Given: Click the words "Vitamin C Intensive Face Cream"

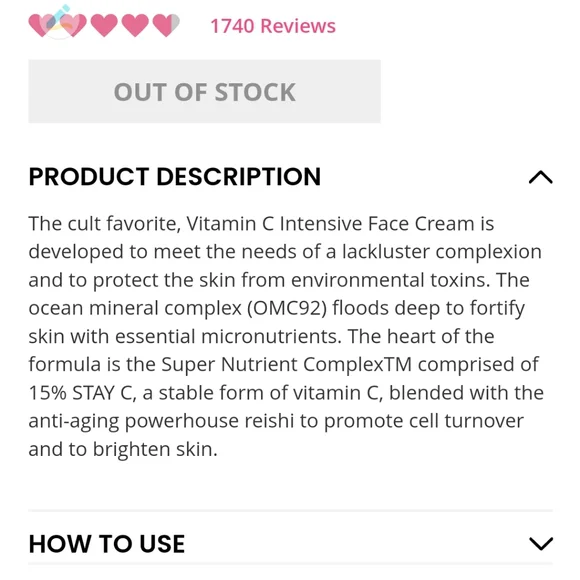Looking at the screenshot, I should [330, 224].
